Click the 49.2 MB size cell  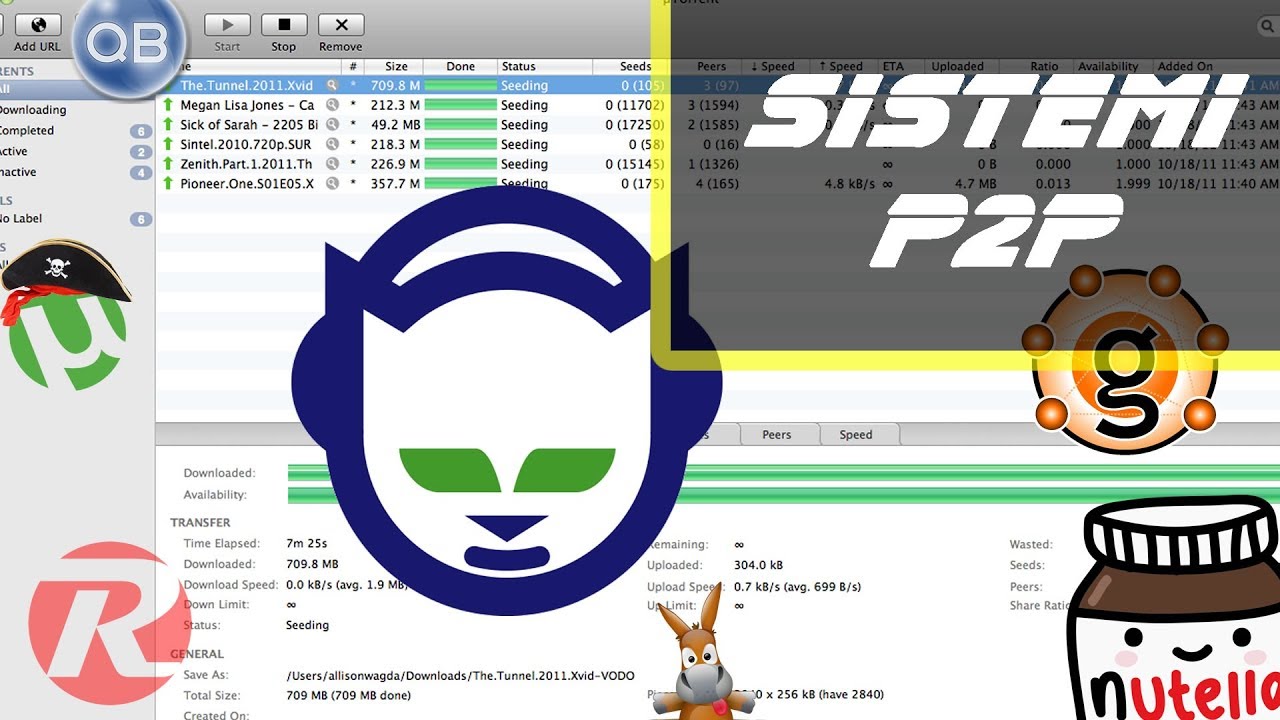tap(397, 125)
